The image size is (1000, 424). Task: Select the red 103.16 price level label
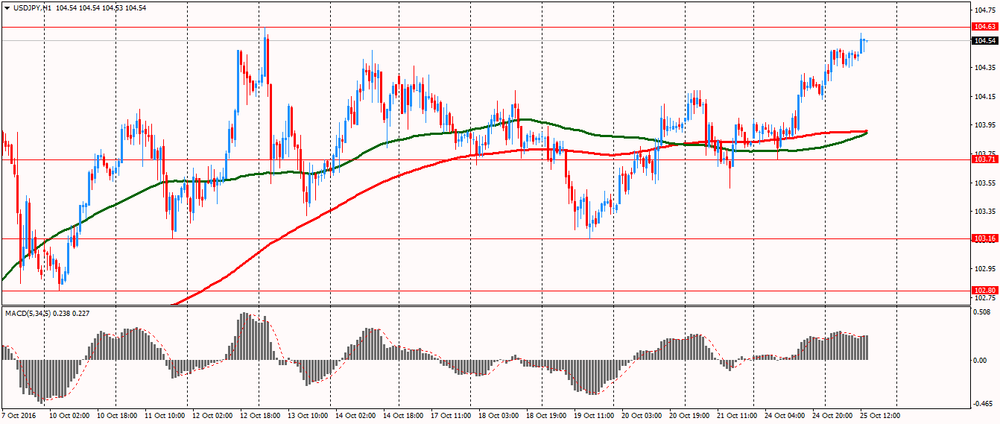coord(984,238)
